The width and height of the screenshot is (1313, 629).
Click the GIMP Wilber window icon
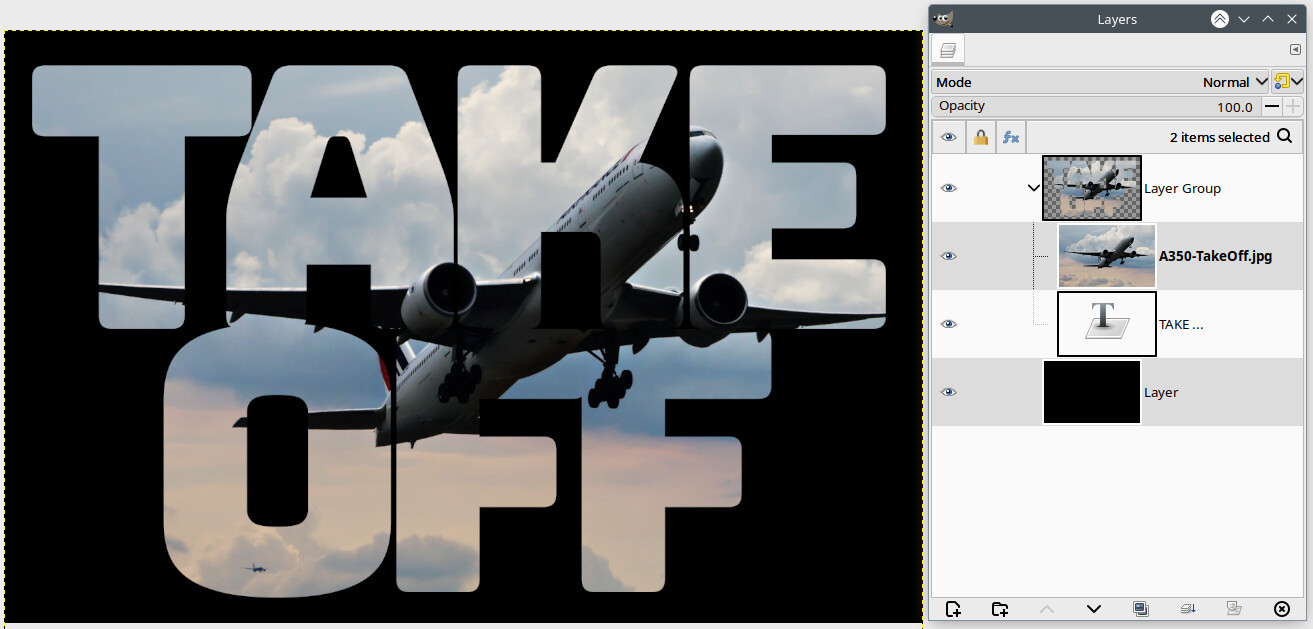click(x=943, y=19)
